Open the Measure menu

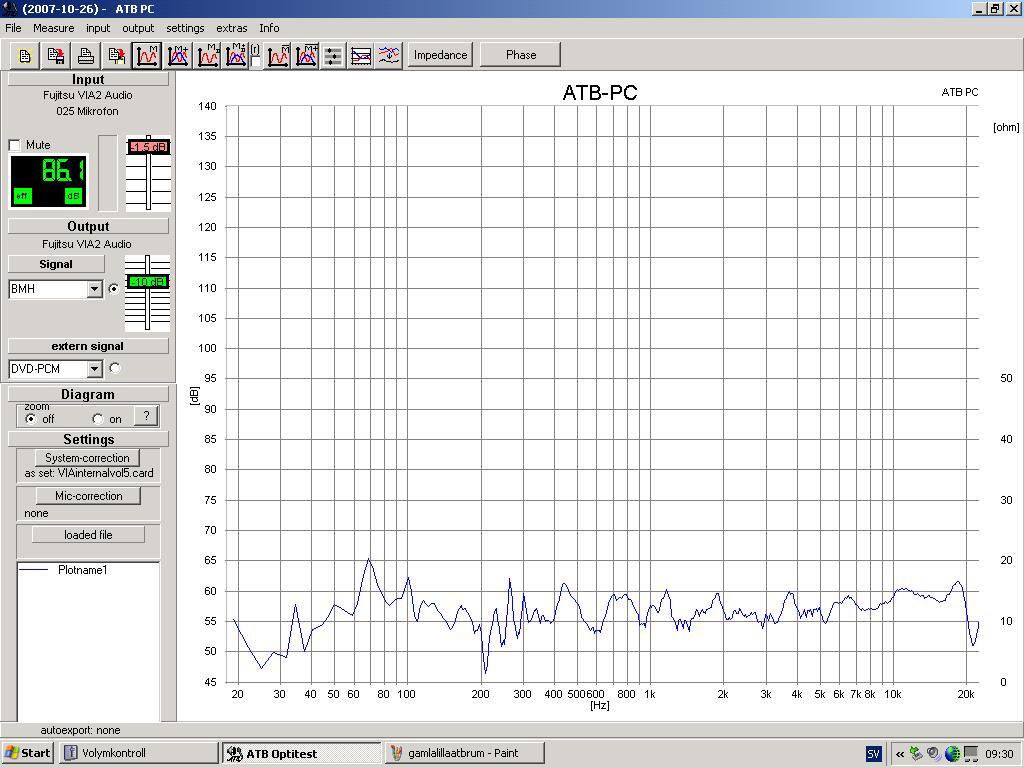[x=53, y=28]
